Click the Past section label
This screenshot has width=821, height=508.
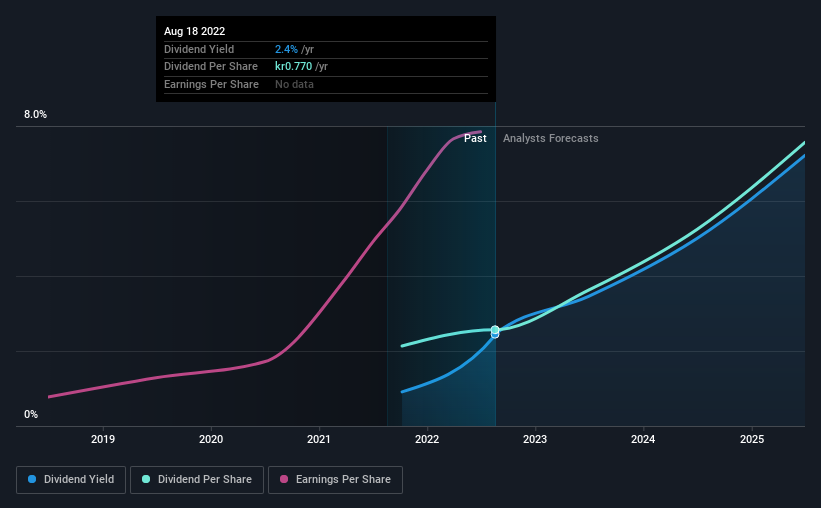(x=475, y=138)
